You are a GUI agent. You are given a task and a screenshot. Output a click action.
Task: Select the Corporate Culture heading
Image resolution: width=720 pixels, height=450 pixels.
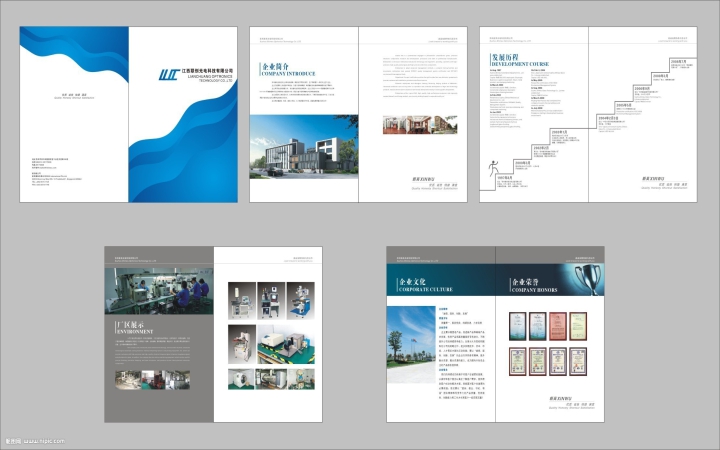[425, 285]
